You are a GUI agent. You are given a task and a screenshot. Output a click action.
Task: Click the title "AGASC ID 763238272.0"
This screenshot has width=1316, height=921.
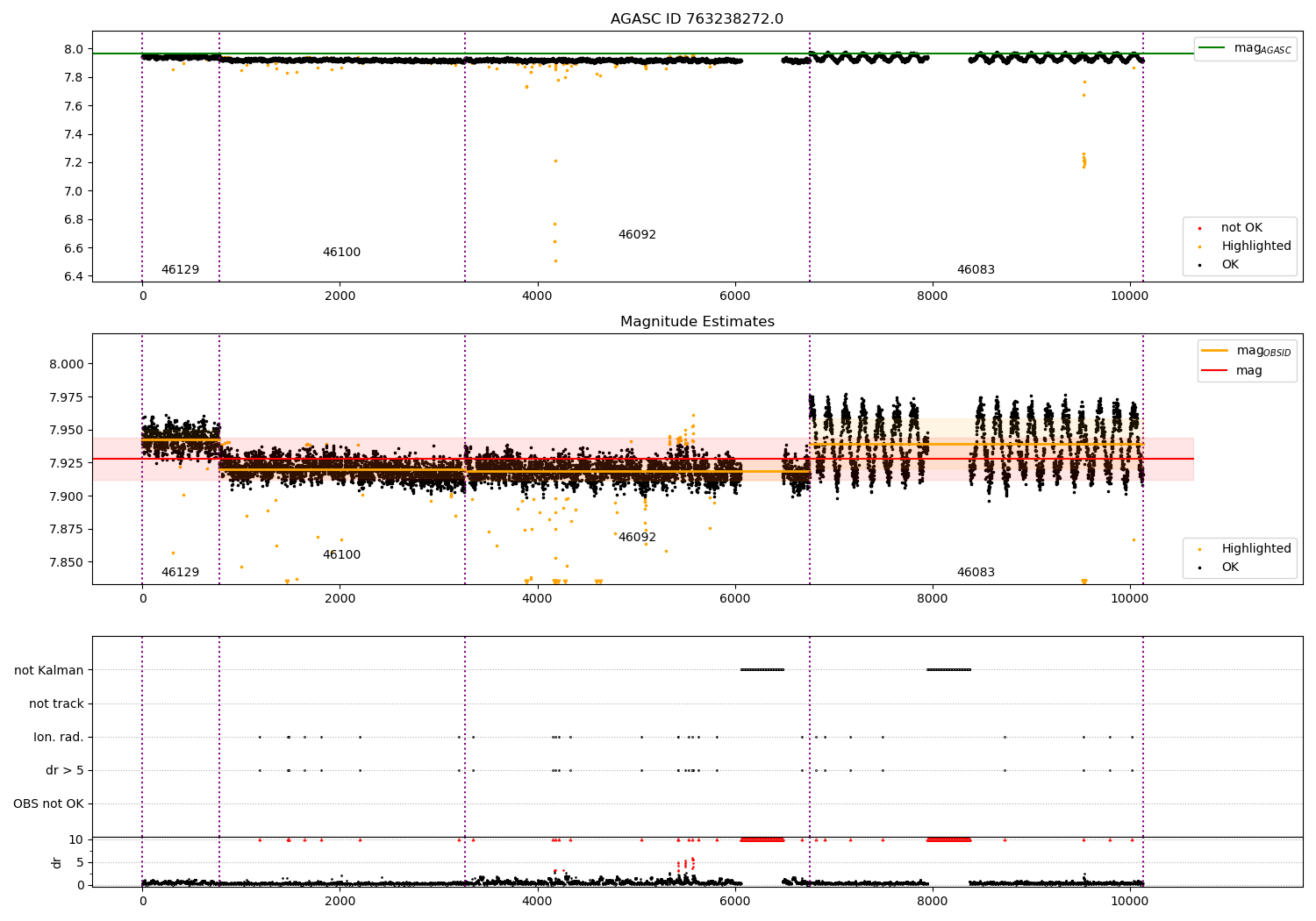click(697, 19)
